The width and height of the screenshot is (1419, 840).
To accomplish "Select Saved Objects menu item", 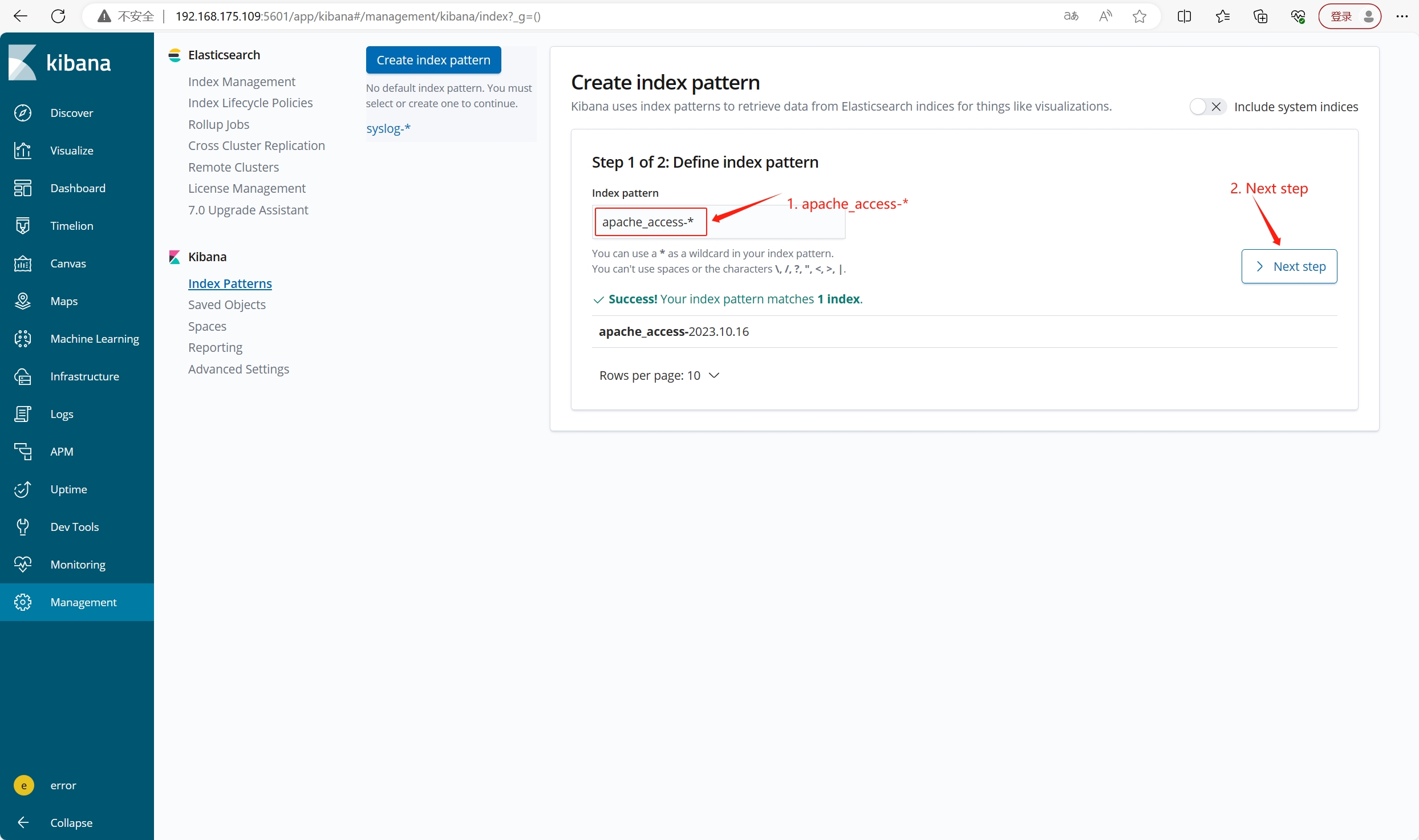I will point(226,305).
